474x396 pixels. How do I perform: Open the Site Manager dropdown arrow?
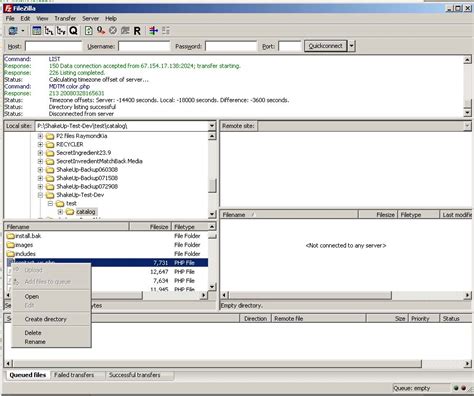tap(23, 31)
